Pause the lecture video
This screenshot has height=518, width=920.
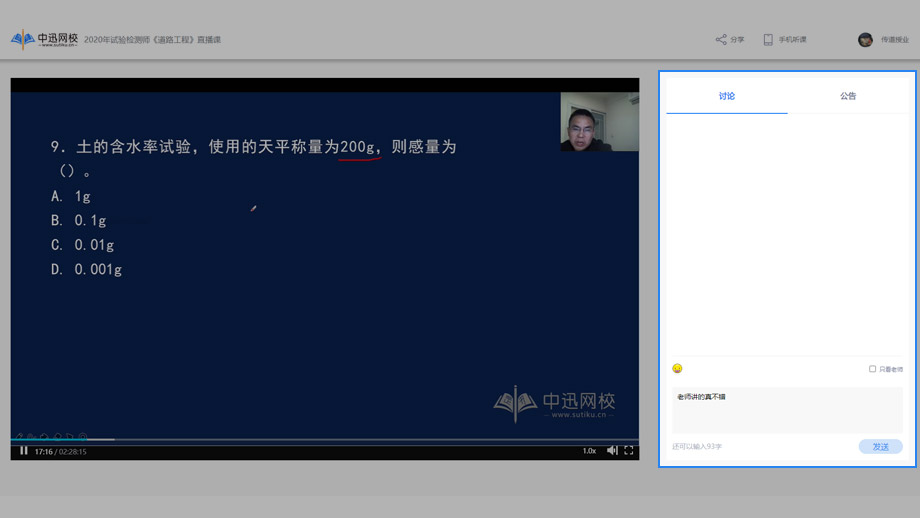pyautogui.click(x=24, y=451)
